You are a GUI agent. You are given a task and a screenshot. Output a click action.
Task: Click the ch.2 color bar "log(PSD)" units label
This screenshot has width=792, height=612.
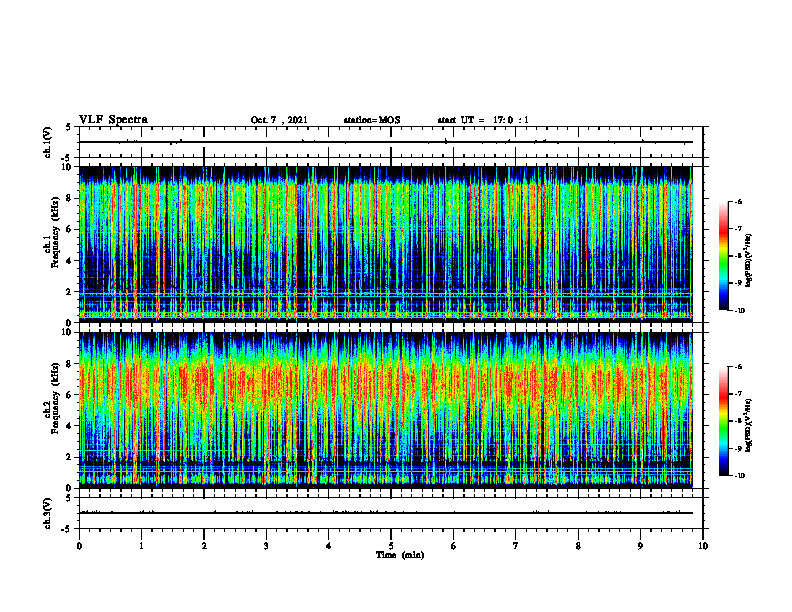[x=749, y=425]
